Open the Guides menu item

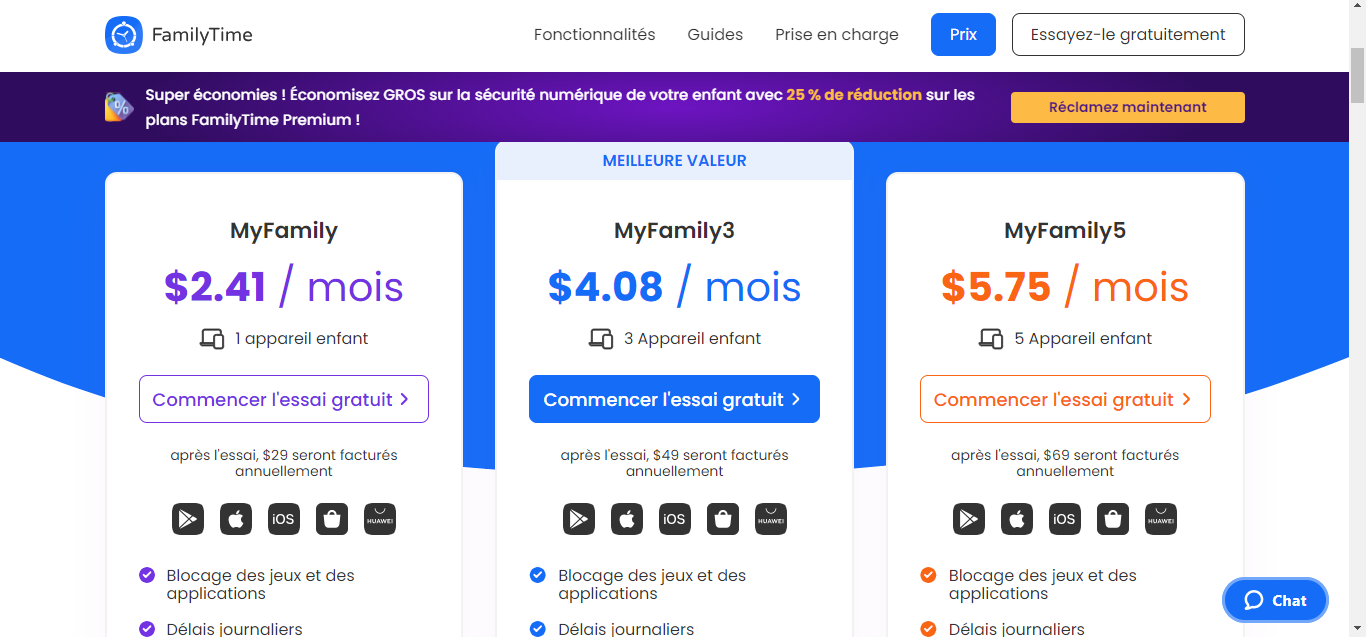coord(715,35)
